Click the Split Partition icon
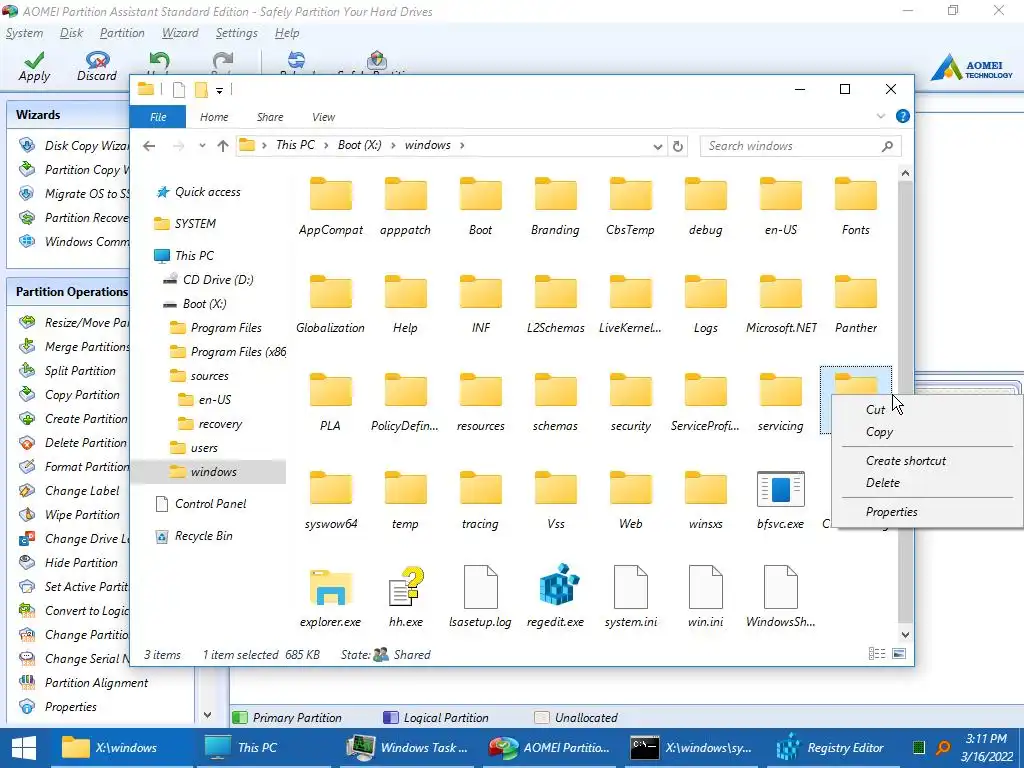Image resolution: width=1024 pixels, height=768 pixels. pos(27,370)
